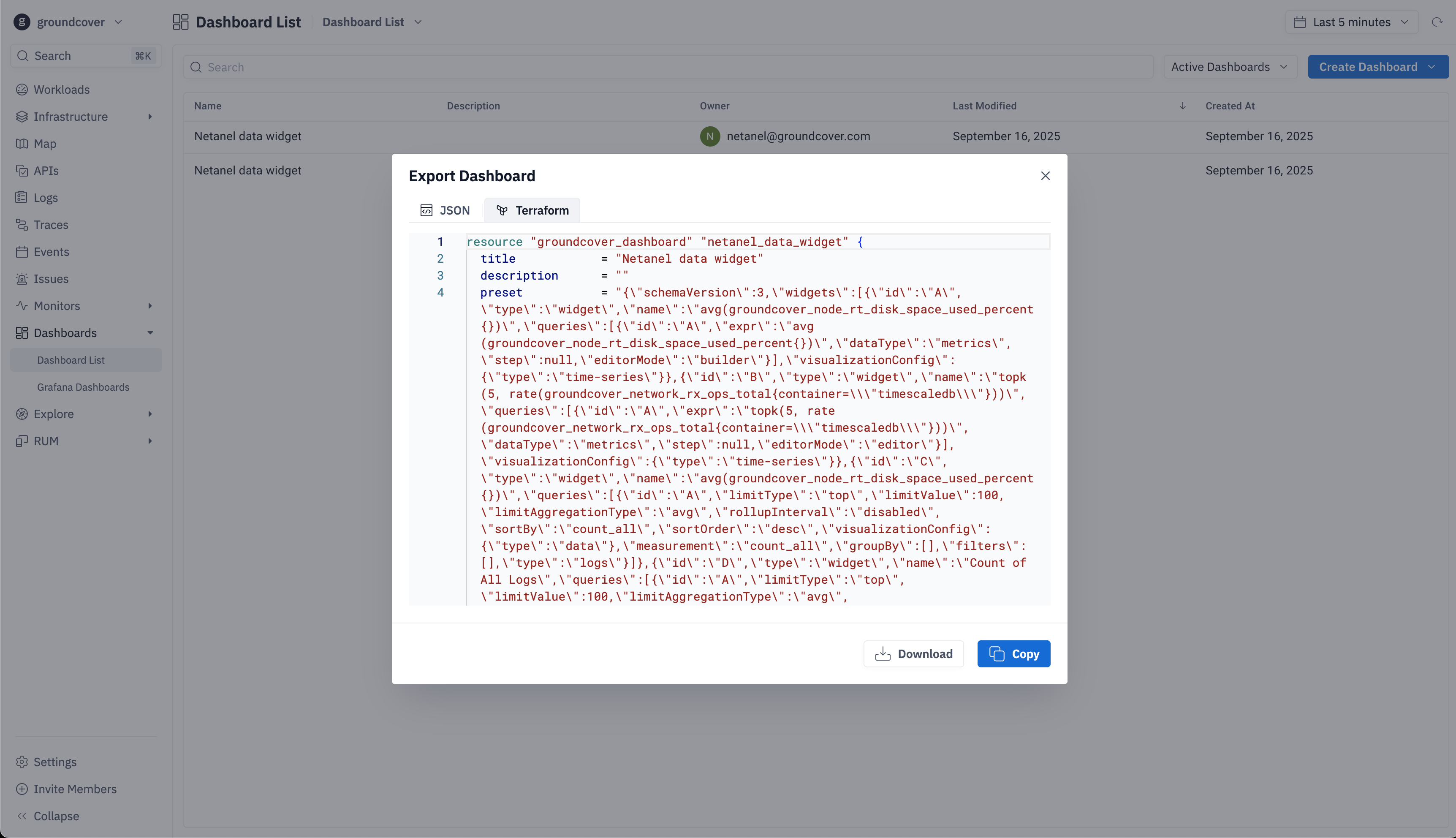Image resolution: width=1456 pixels, height=838 pixels.
Task: Click the refresh icon at top right
Action: 1437,22
